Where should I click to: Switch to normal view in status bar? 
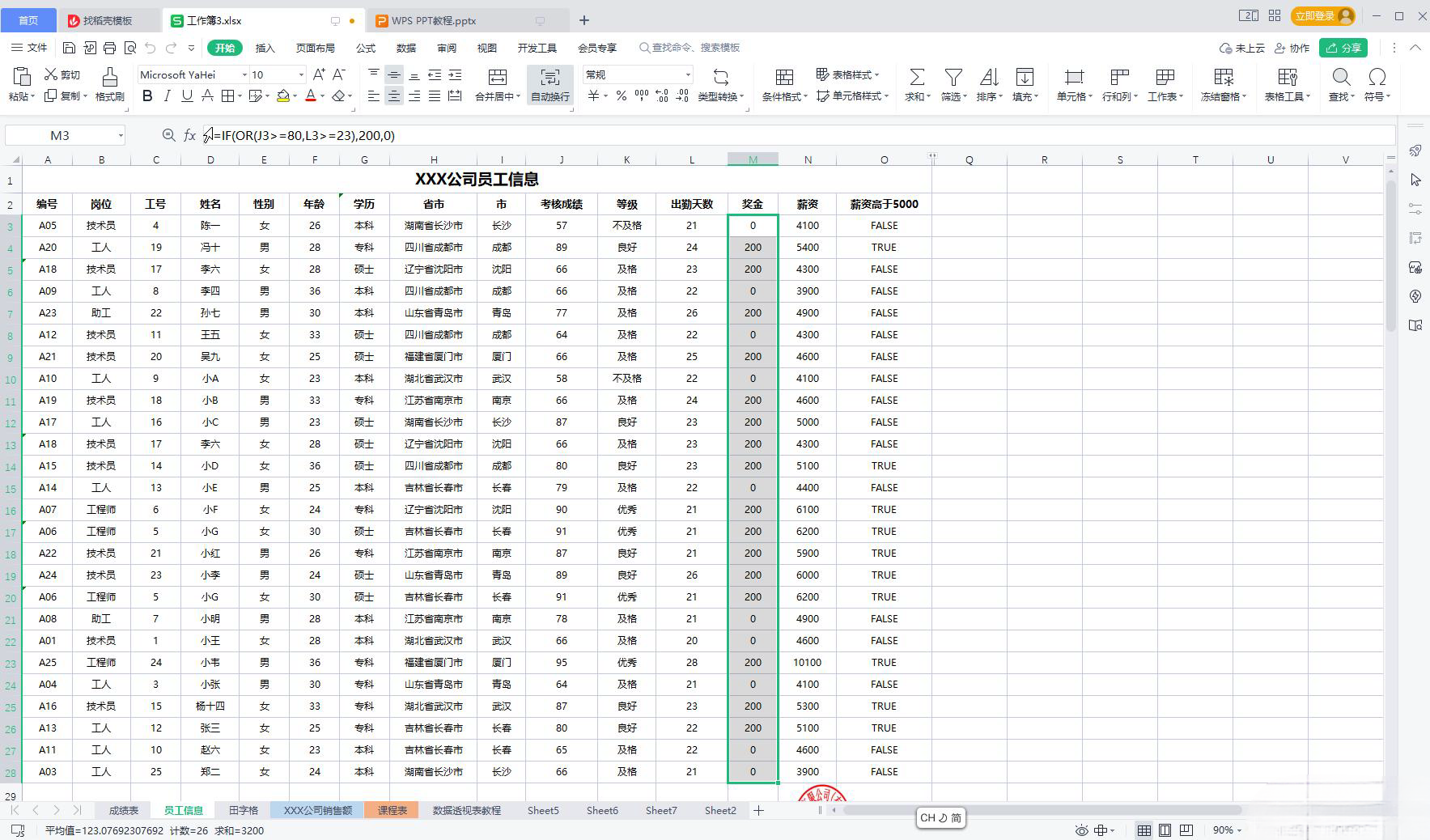coord(1144,830)
